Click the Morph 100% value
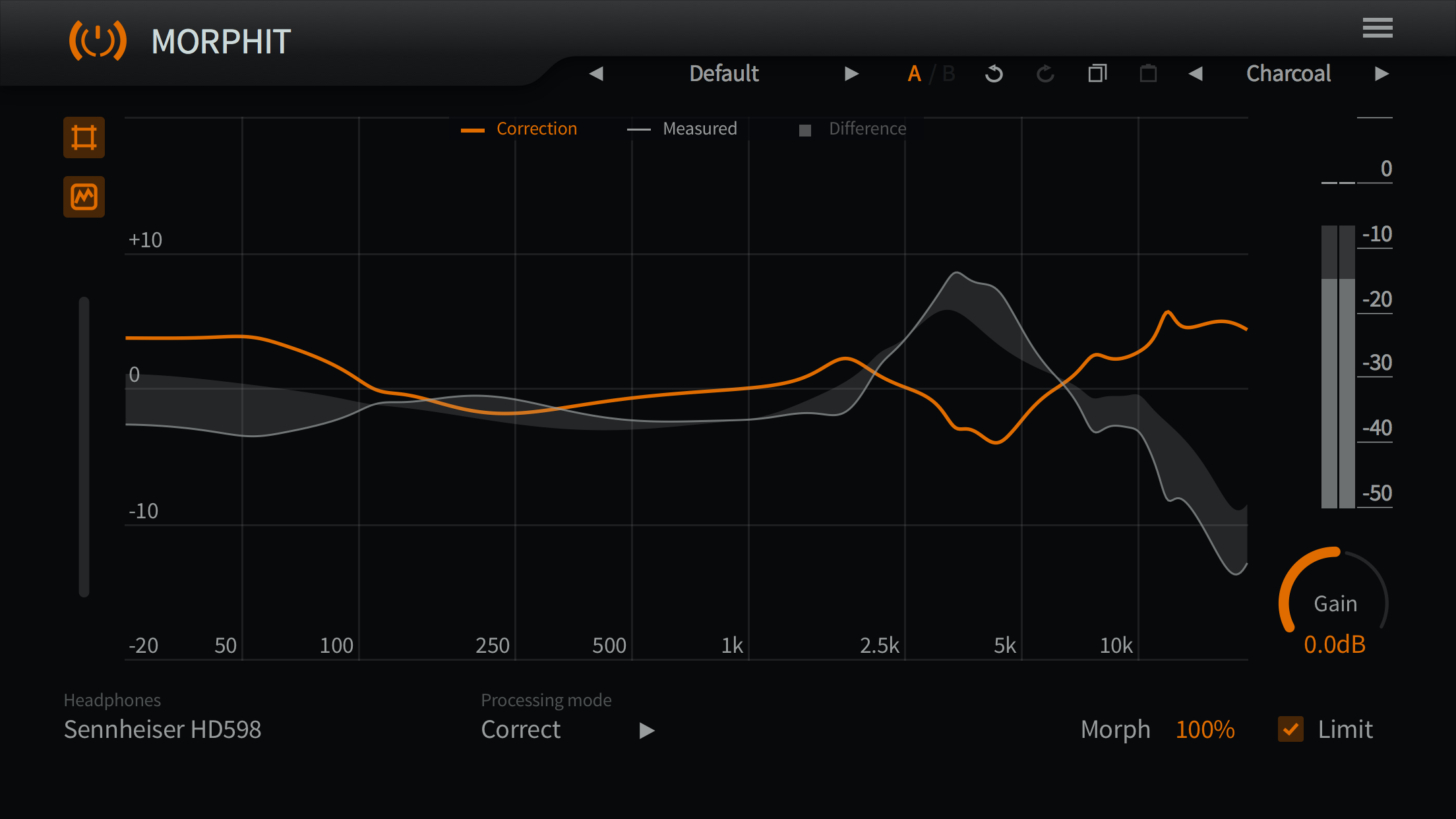1456x819 pixels. 1205,730
